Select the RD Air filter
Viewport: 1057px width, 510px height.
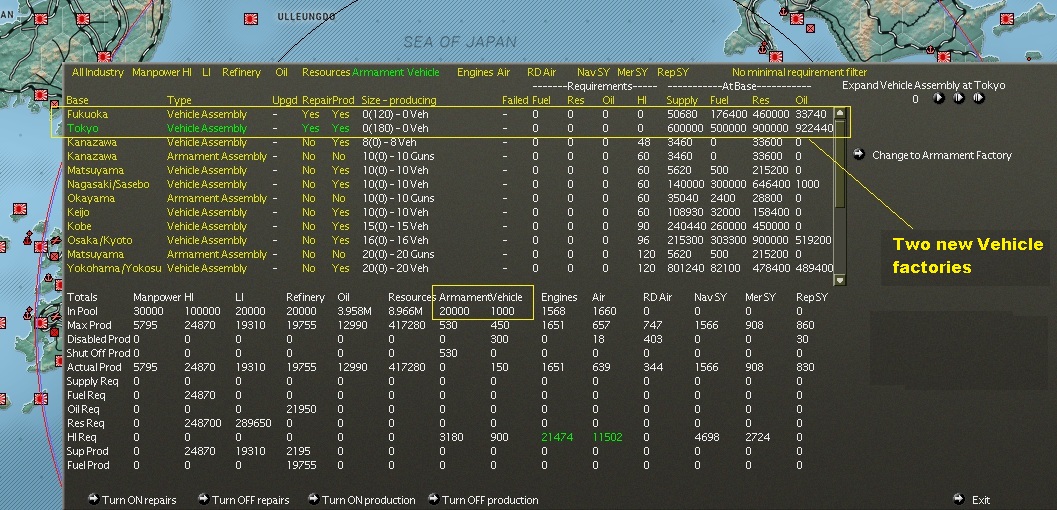[541, 72]
